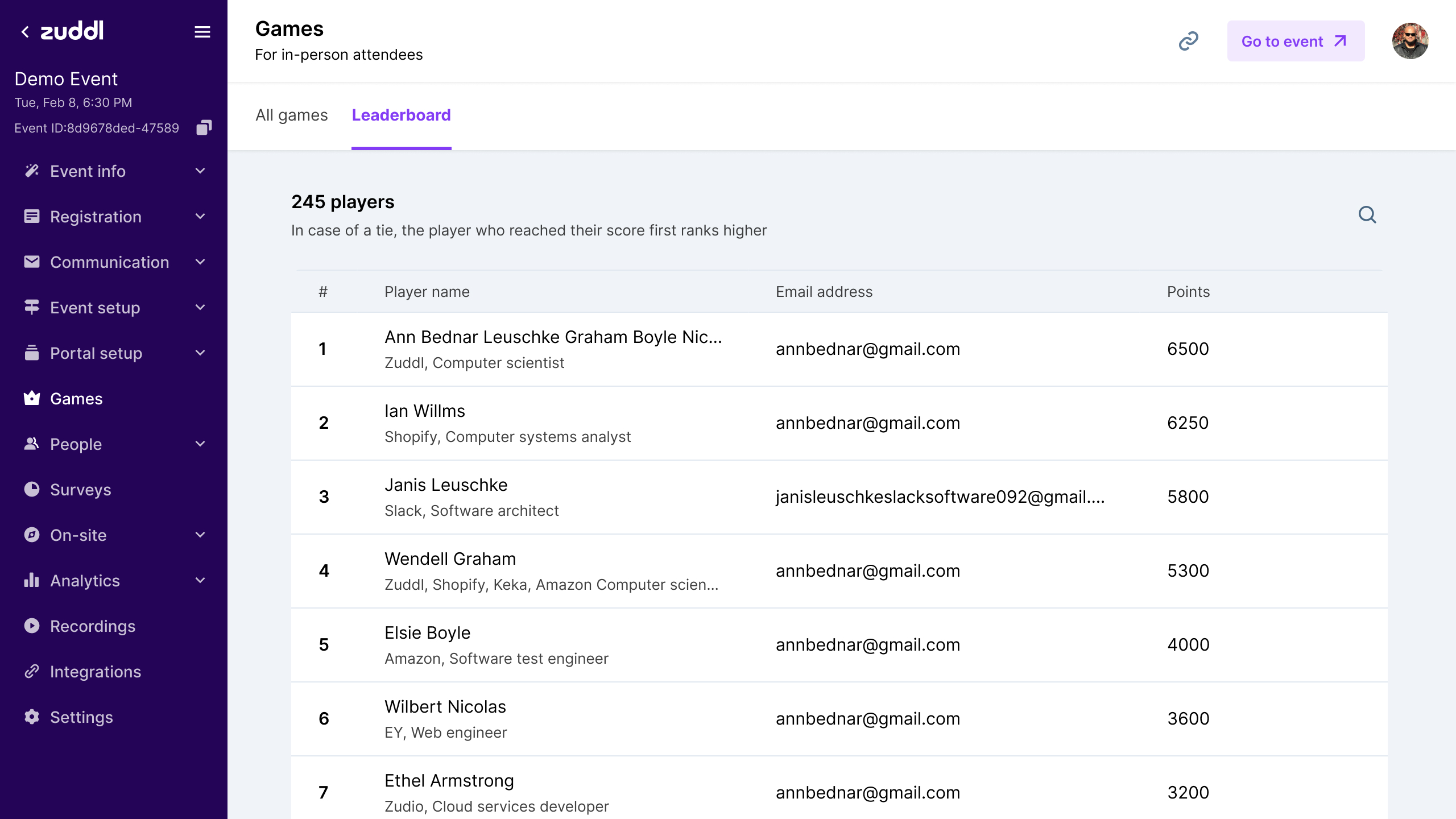The width and height of the screenshot is (1456, 819).
Task: Expand the Communication dropdown
Action: (200, 262)
